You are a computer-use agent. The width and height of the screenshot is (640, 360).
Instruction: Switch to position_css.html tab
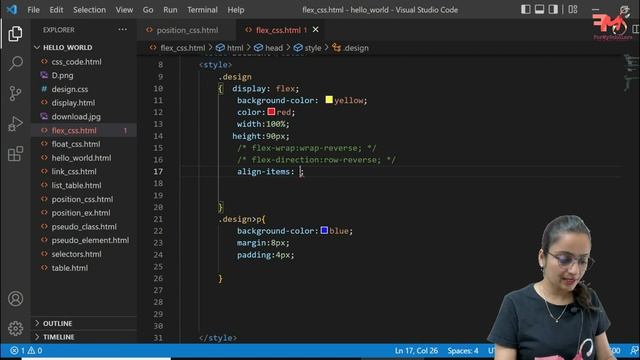click(x=187, y=30)
